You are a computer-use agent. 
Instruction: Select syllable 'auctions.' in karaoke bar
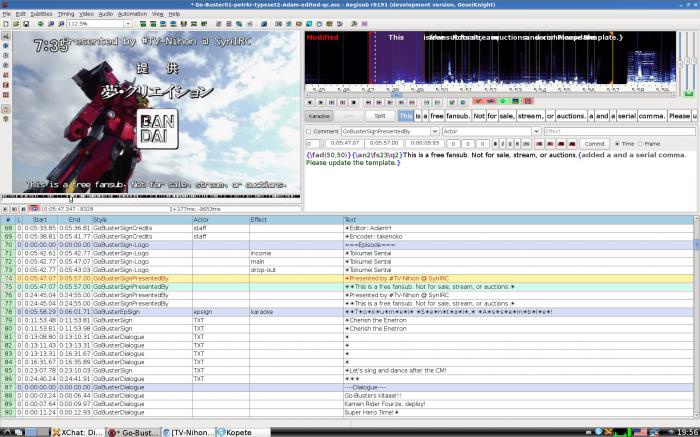point(571,116)
